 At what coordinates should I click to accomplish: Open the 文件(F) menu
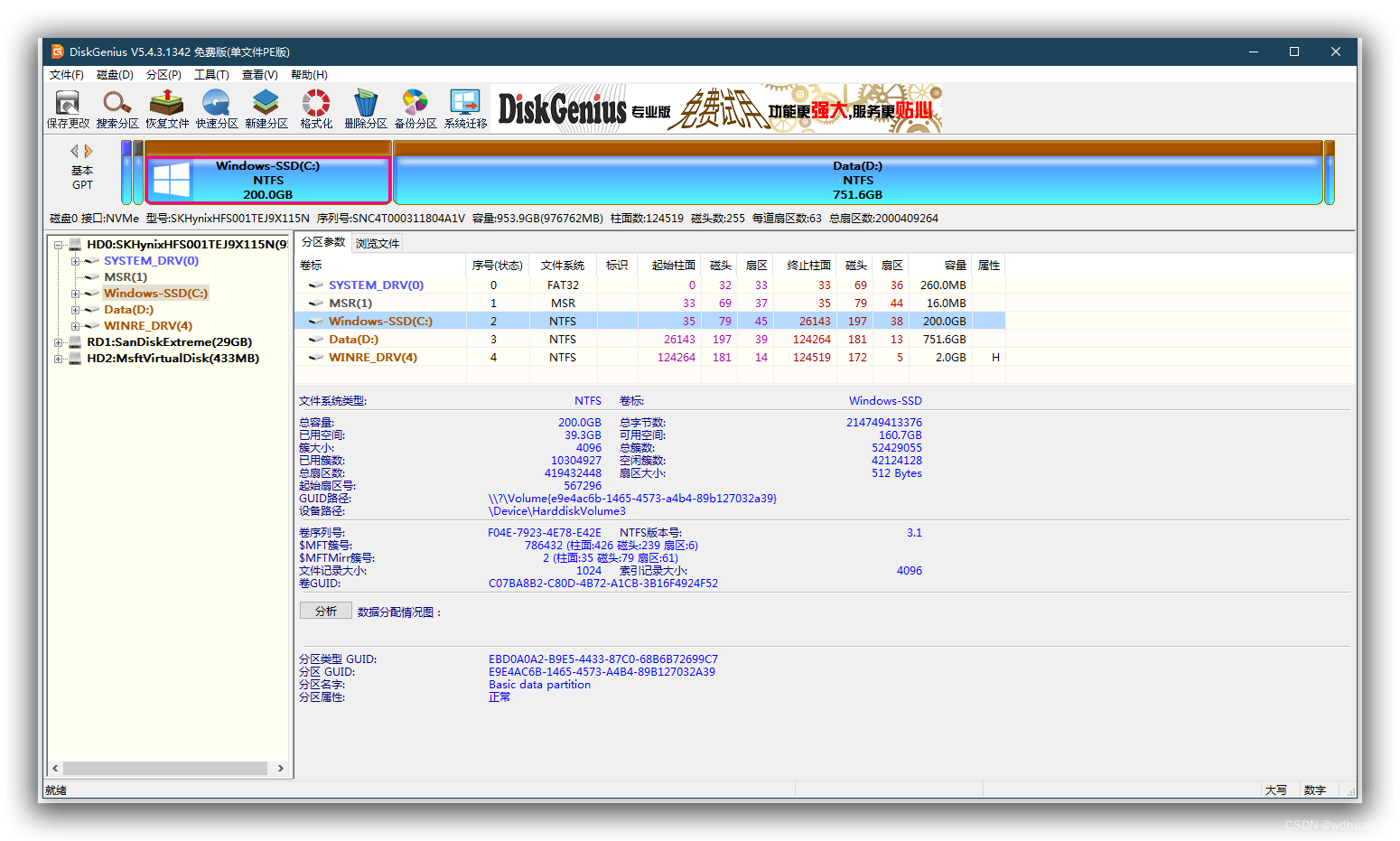pyautogui.click(x=66, y=75)
